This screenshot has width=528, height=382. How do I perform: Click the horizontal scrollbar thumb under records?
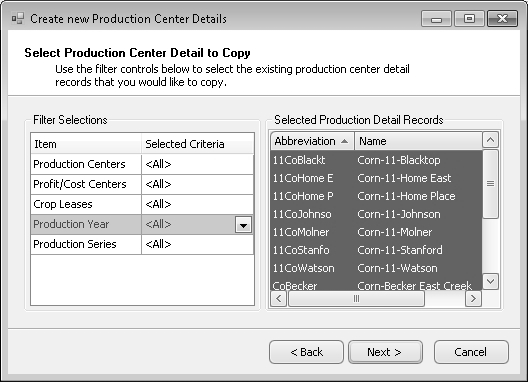(x=356, y=298)
